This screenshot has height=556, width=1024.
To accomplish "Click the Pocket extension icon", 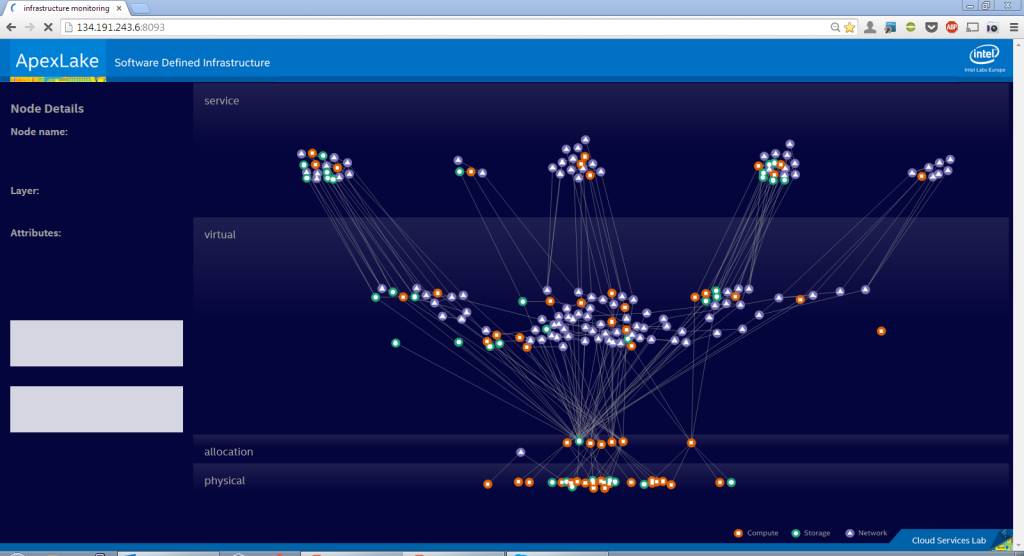I will (x=932, y=27).
